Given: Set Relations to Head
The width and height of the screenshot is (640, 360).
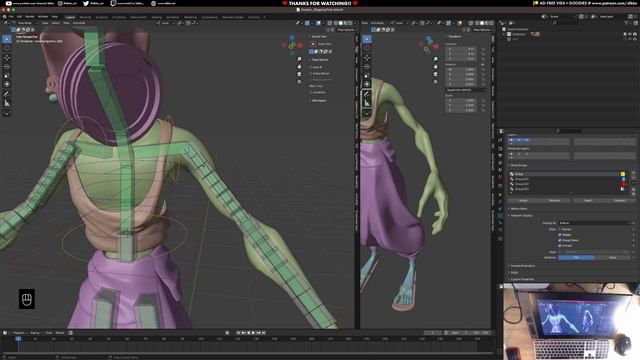Looking at the screenshot, I should [613, 258].
